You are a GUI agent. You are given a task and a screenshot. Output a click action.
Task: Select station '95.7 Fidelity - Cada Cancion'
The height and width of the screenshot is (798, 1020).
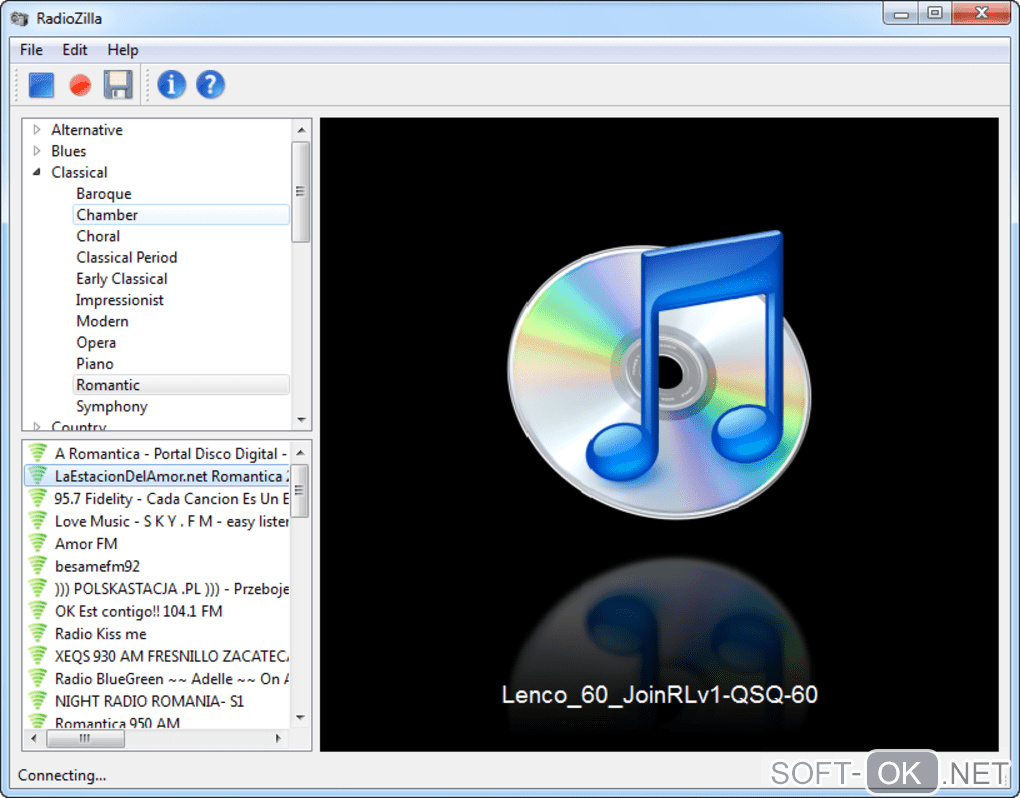click(x=171, y=499)
